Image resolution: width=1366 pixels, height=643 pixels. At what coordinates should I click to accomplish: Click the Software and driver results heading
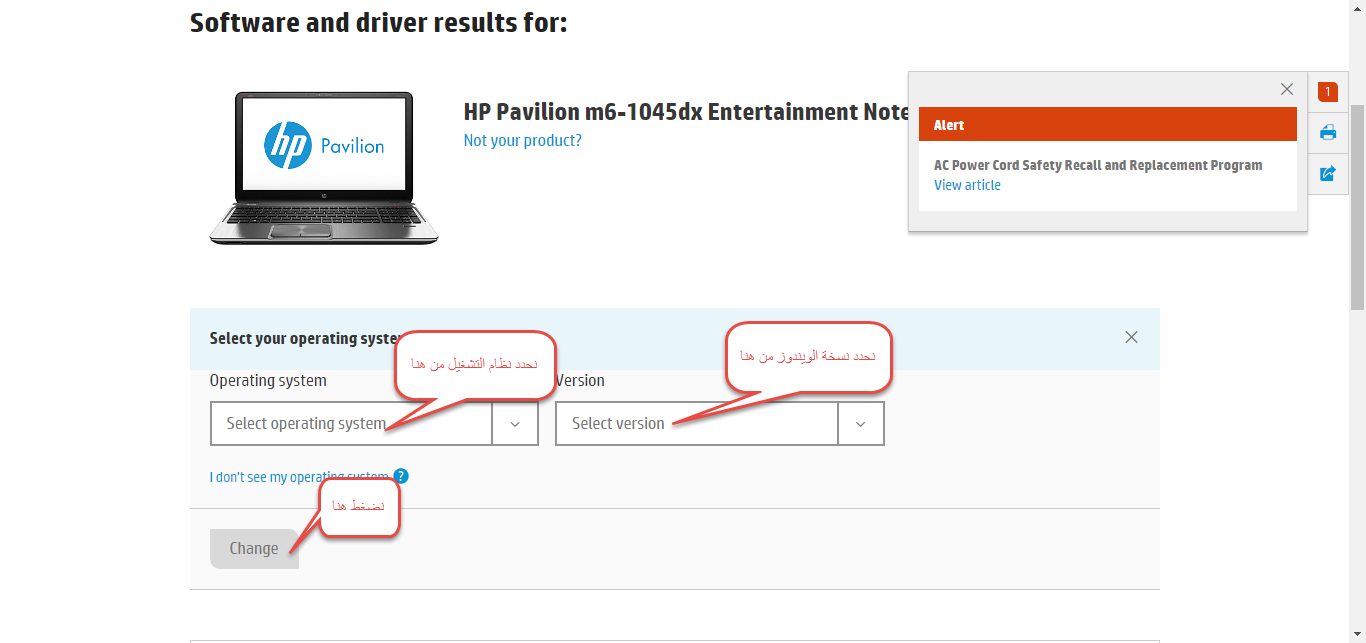tap(379, 22)
